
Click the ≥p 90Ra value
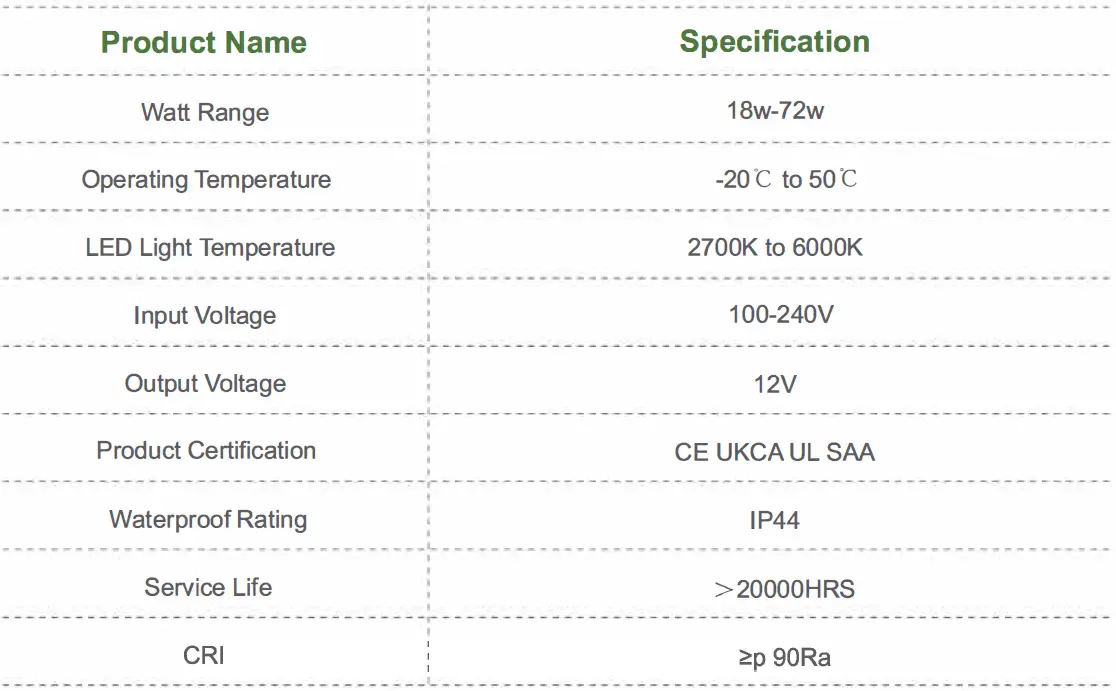784,657
